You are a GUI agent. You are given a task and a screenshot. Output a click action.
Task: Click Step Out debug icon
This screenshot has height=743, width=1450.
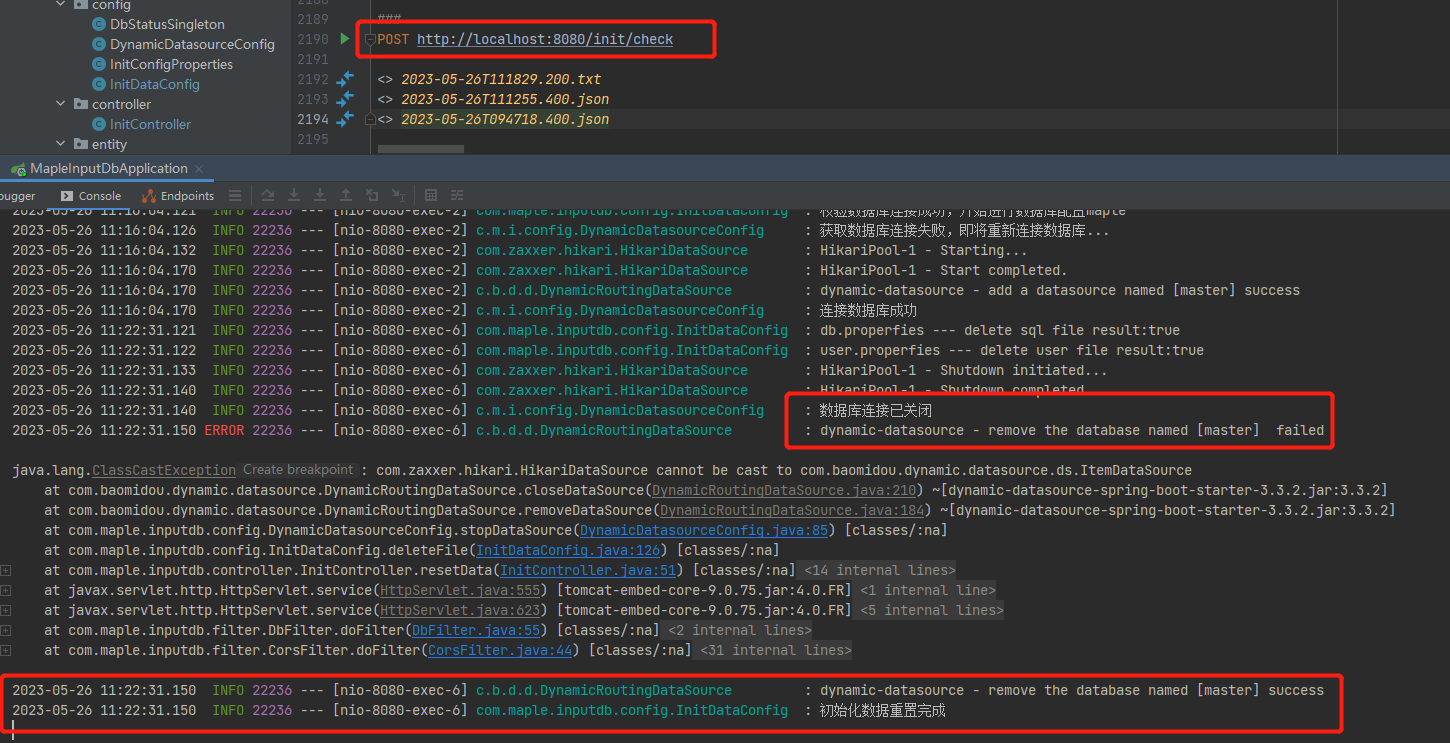[346, 196]
